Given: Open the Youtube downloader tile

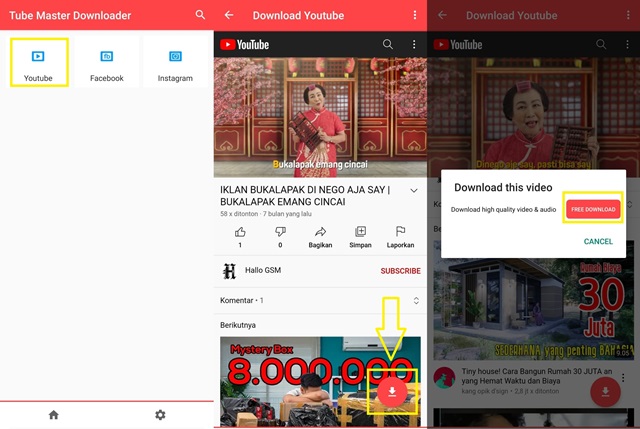Looking at the screenshot, I should point(39,62).
